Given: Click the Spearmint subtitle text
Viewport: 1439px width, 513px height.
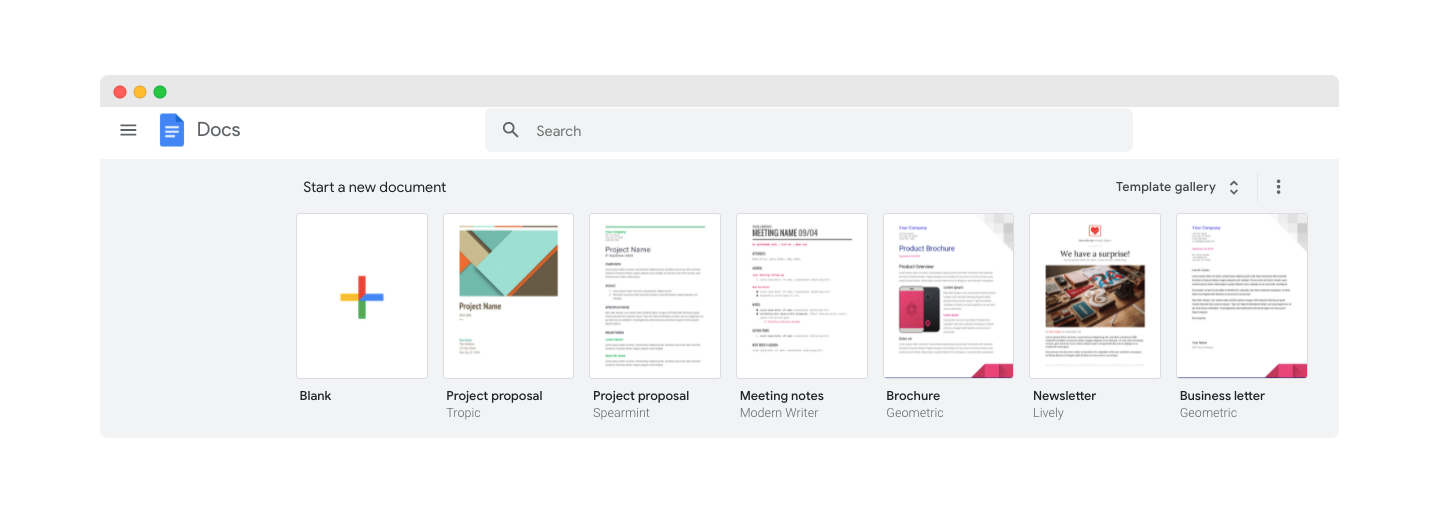Looking at the screenshot, I should [622, 413].
